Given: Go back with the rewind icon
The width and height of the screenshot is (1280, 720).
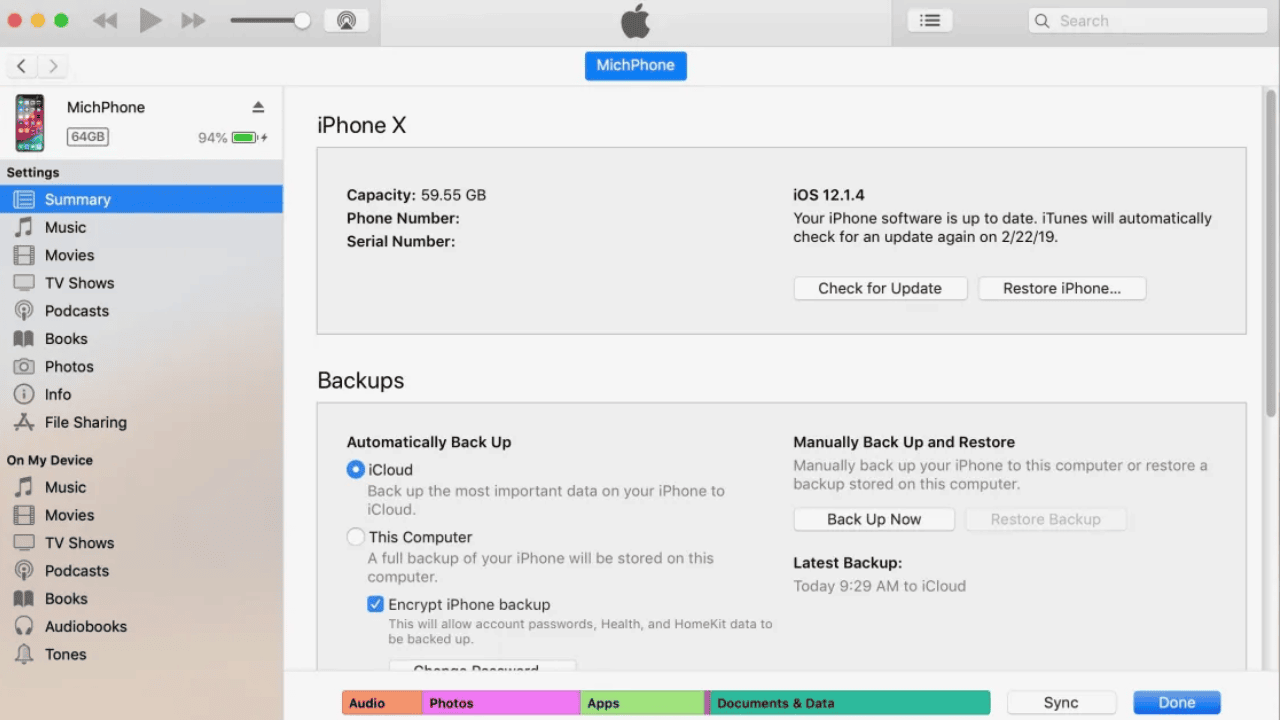Looking at the screenshot, I should pos(105,20).
